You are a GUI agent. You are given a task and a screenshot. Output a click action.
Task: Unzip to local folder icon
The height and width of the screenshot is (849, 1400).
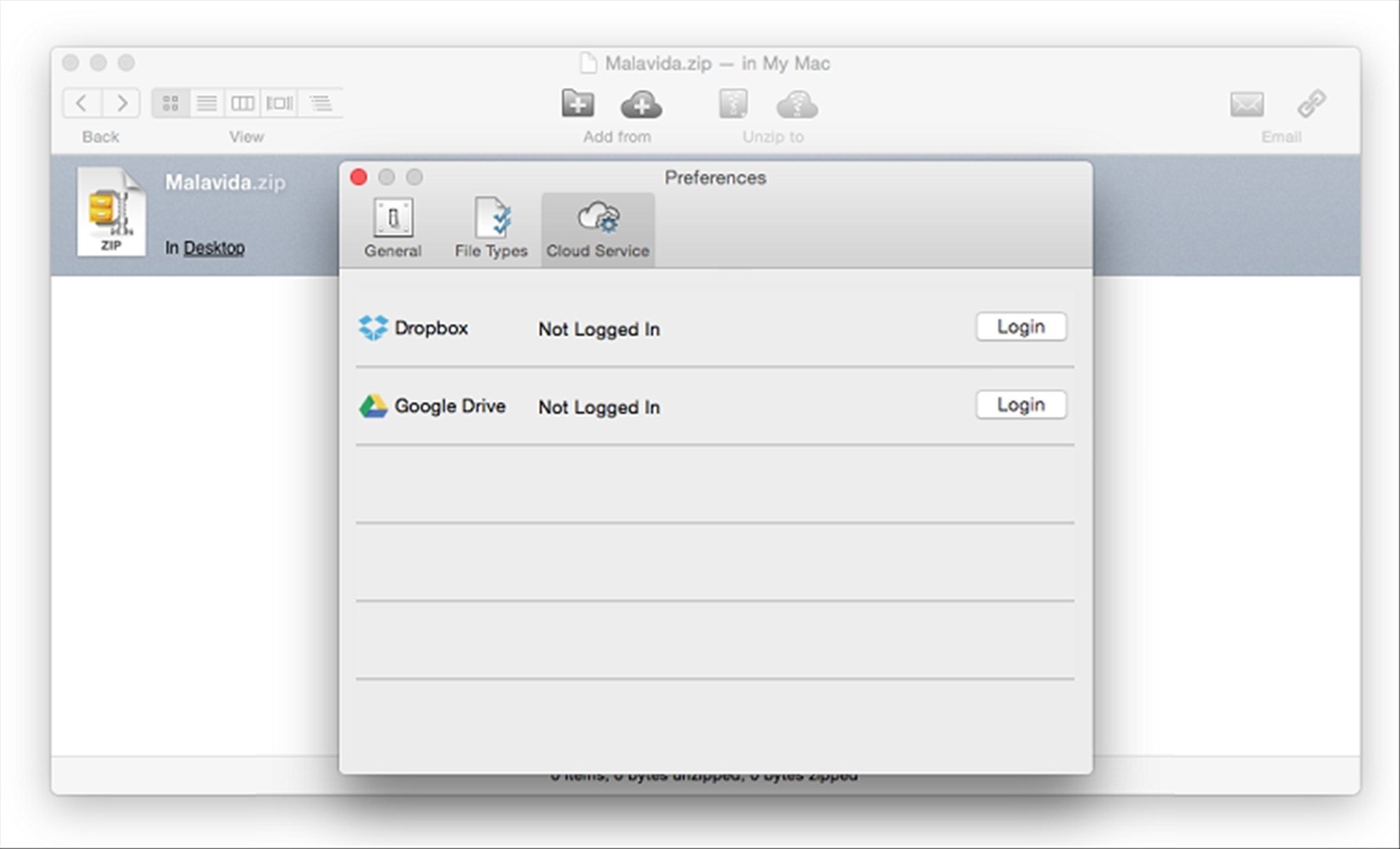pos(733,104)
